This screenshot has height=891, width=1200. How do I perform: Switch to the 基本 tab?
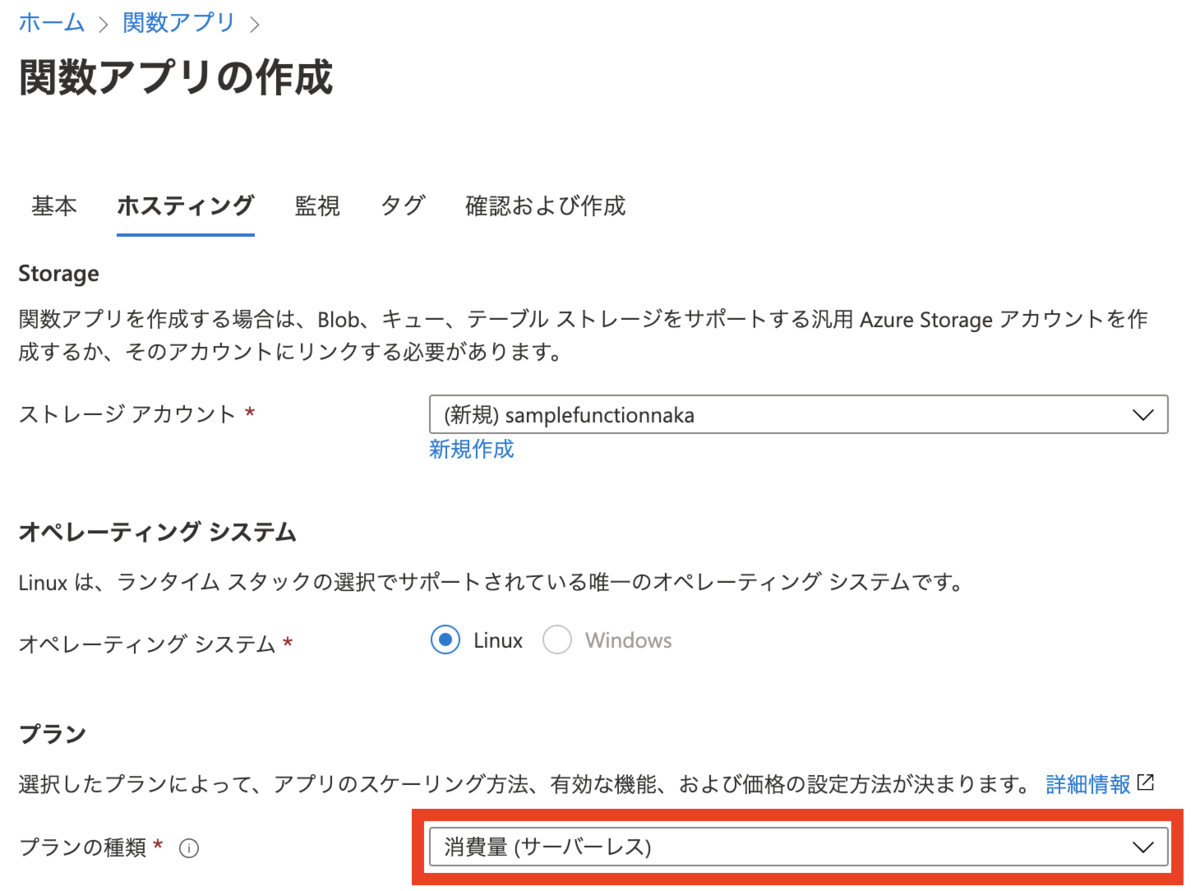[x=54, y=206]
